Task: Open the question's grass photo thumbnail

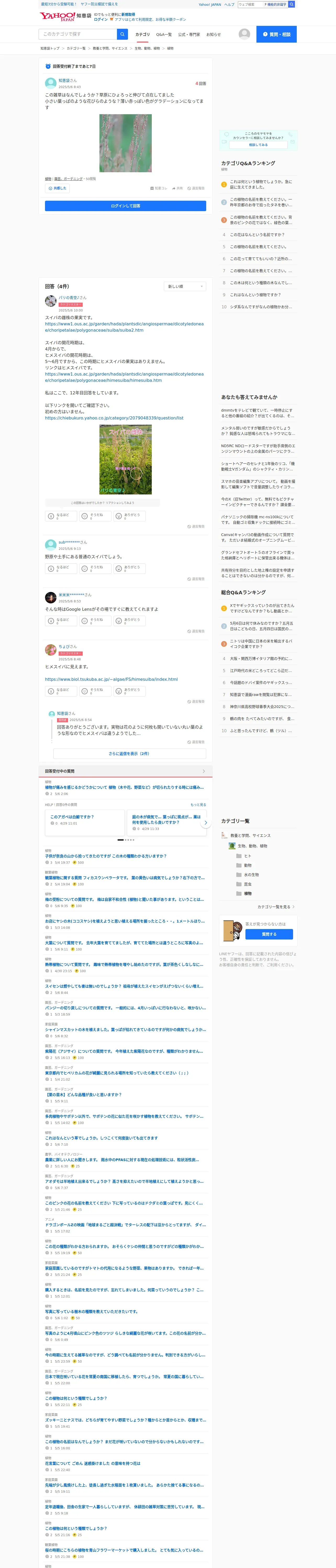Action: point(126,143)
